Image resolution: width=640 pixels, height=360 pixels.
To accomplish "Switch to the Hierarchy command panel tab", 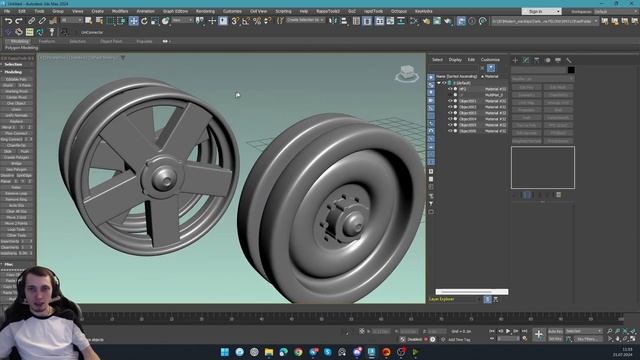I will click(537, 60).
